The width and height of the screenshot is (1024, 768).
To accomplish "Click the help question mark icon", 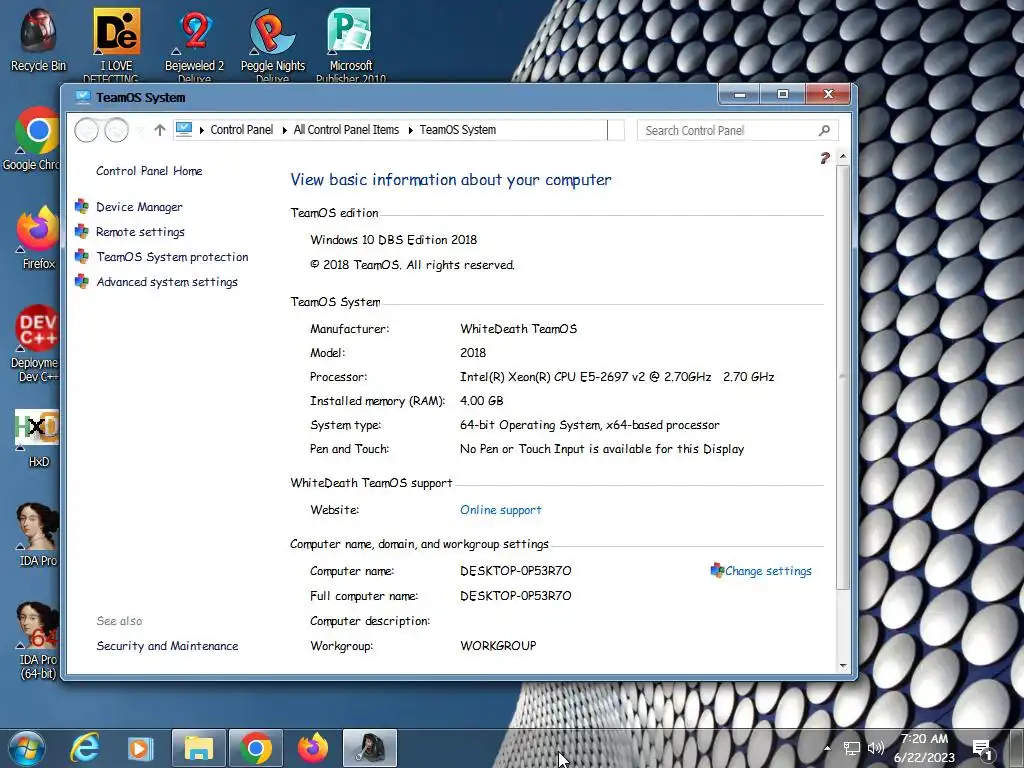I will (825, 158).
